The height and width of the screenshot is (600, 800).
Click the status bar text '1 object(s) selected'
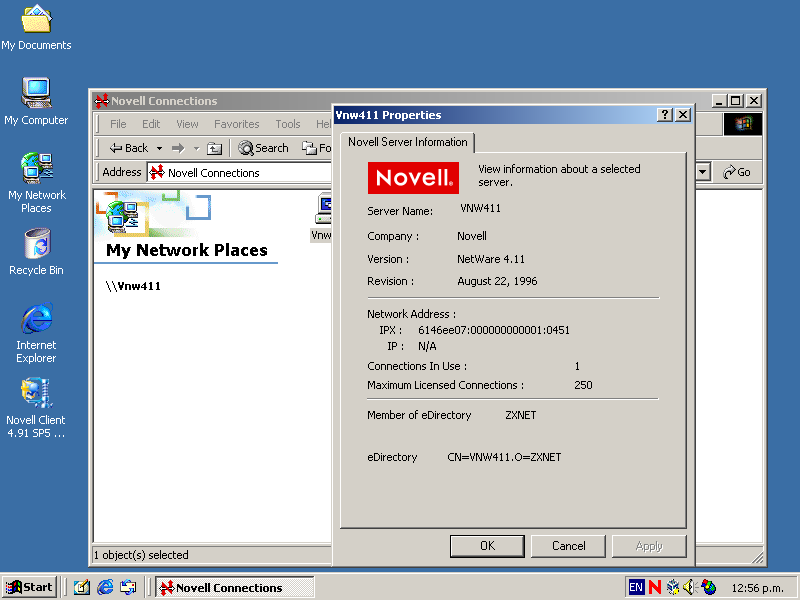click(141, 555)
